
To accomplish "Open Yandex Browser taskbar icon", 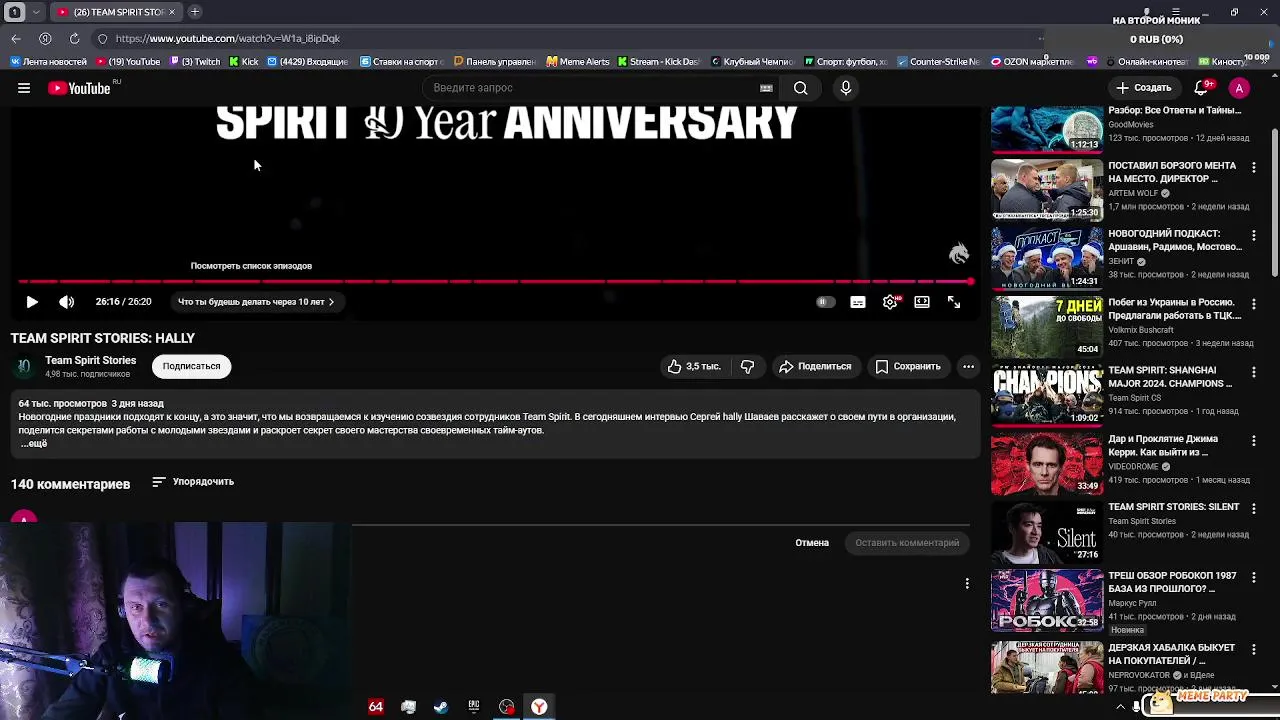I will (x=539, y=707).
